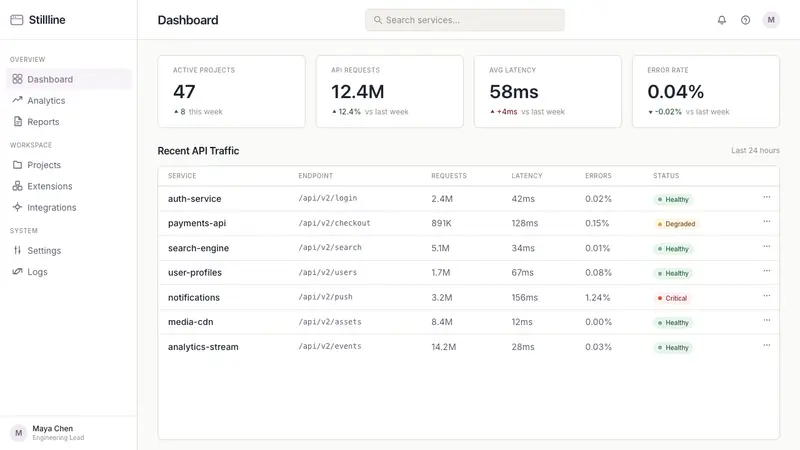Open more options for payments-api row
800x450 pixels.
click(766, 221)
